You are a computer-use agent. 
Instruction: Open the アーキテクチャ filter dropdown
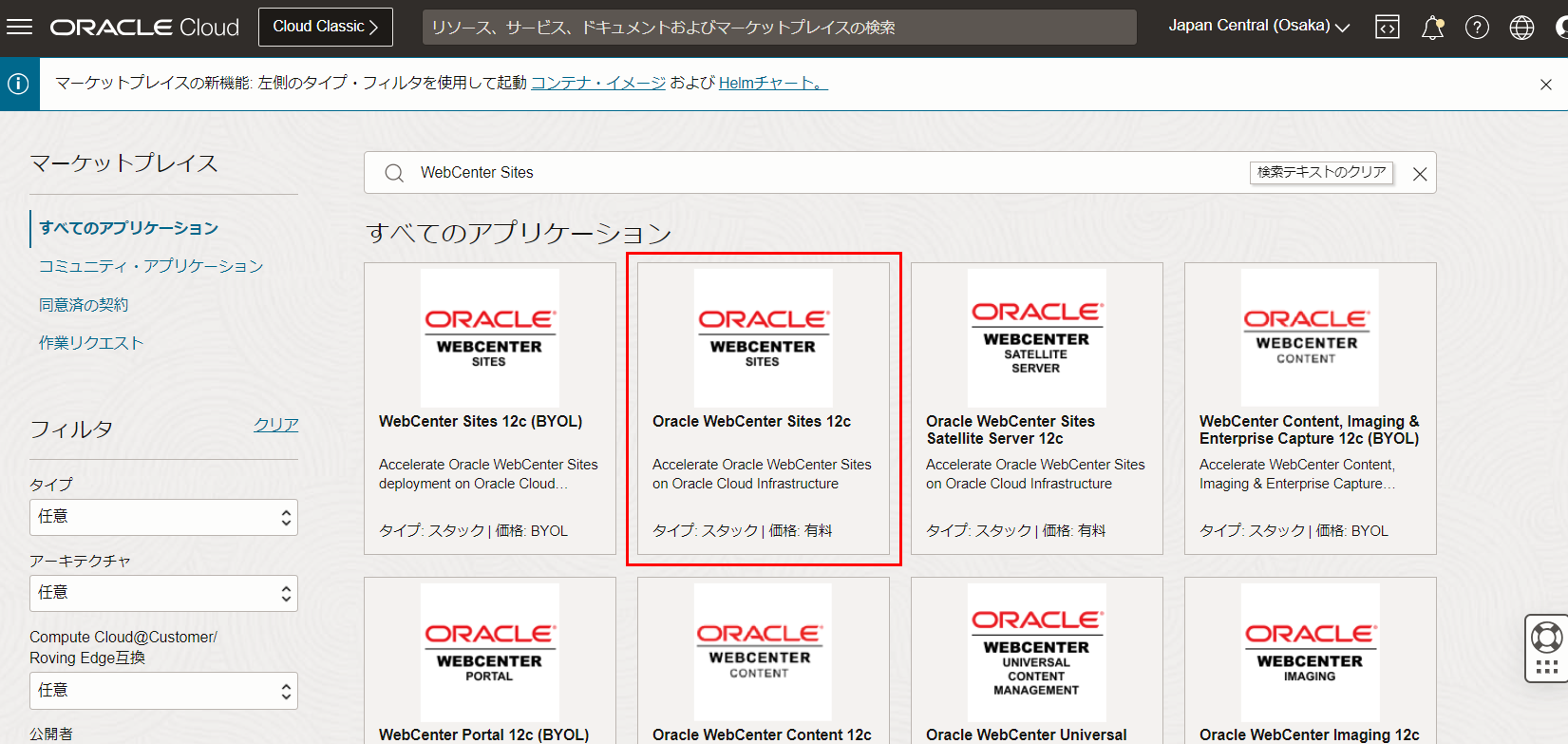pos(163,593)
